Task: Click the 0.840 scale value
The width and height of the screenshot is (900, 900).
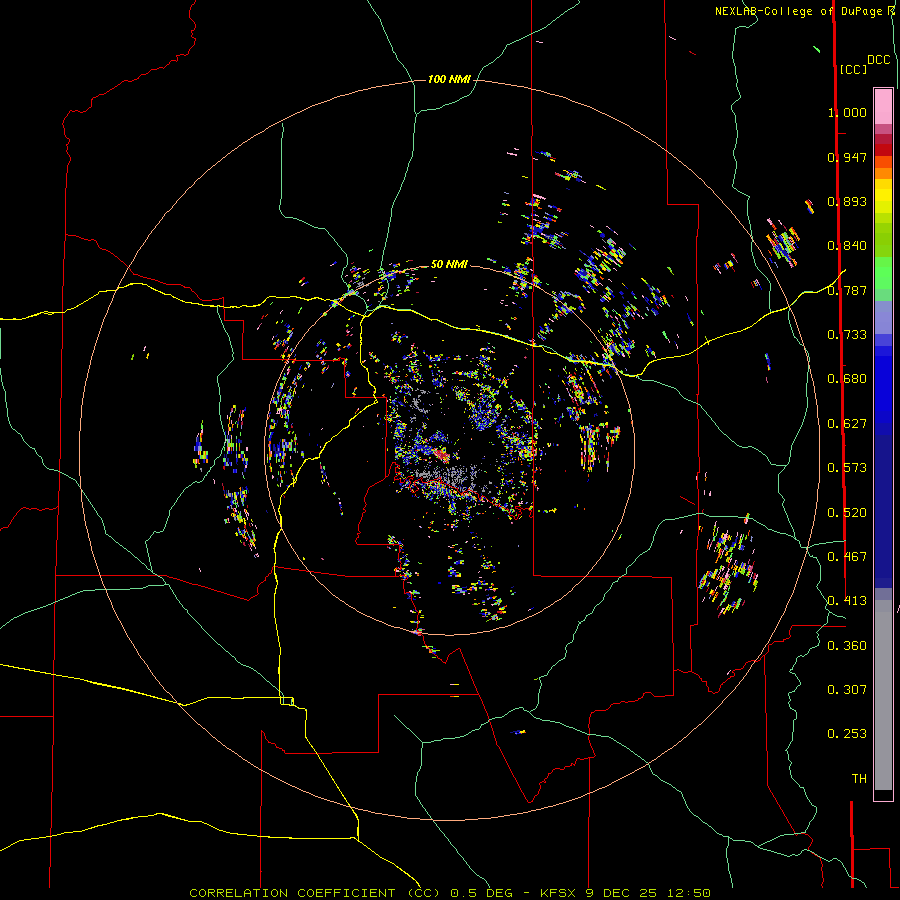Action: [847, 246]
